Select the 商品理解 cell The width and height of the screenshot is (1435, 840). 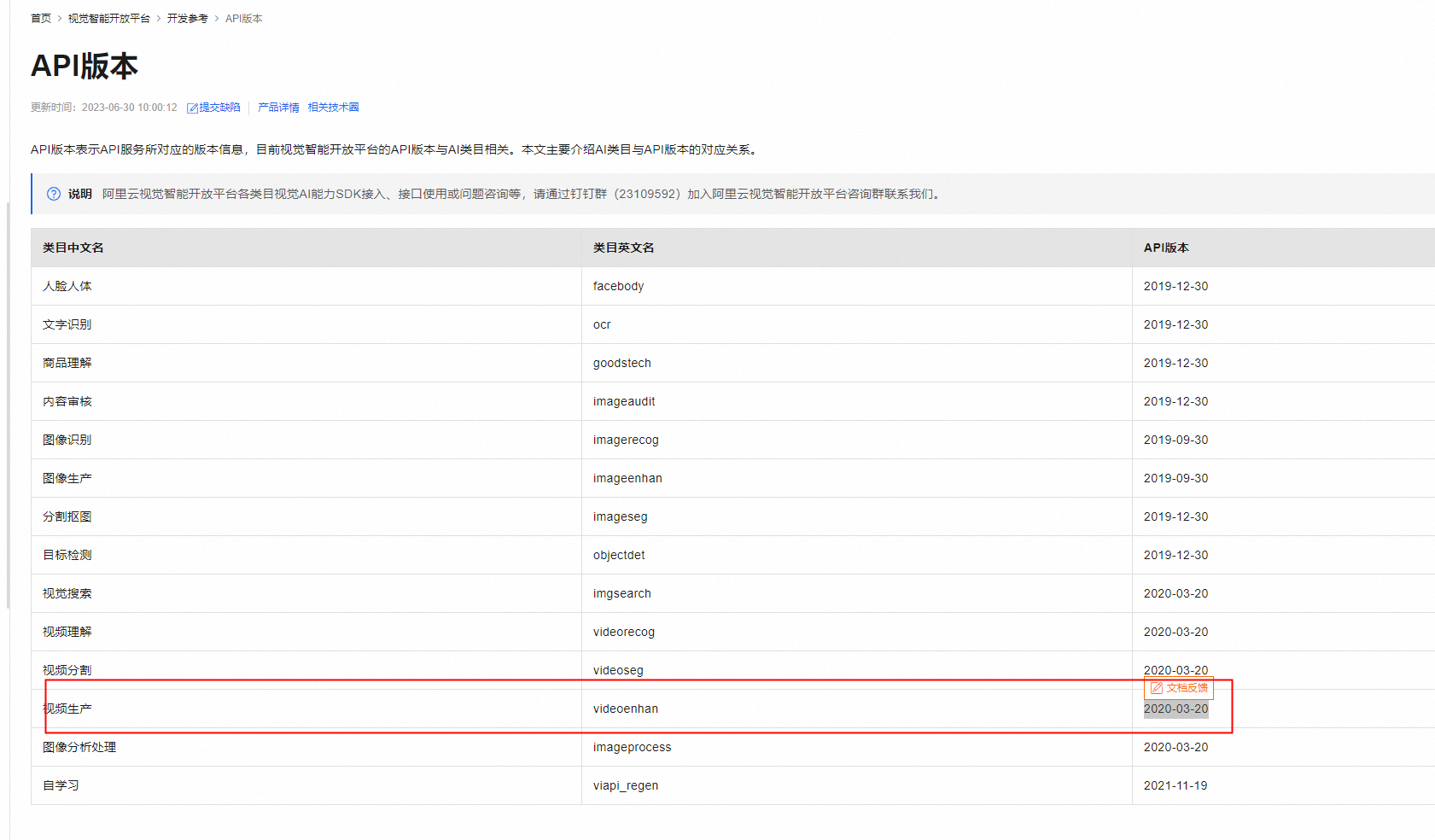click(306, 363)
